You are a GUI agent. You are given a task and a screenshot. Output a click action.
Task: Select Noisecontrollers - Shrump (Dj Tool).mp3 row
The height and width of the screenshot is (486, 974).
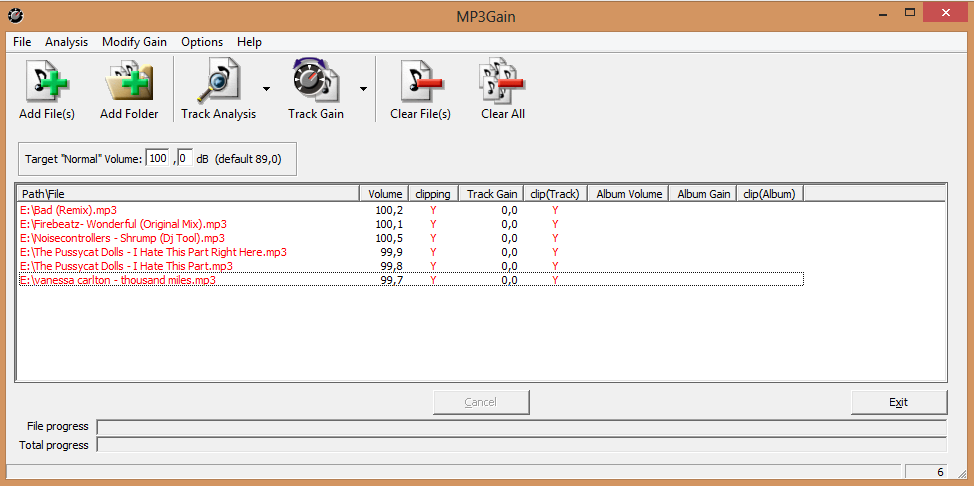coord(411,238)
